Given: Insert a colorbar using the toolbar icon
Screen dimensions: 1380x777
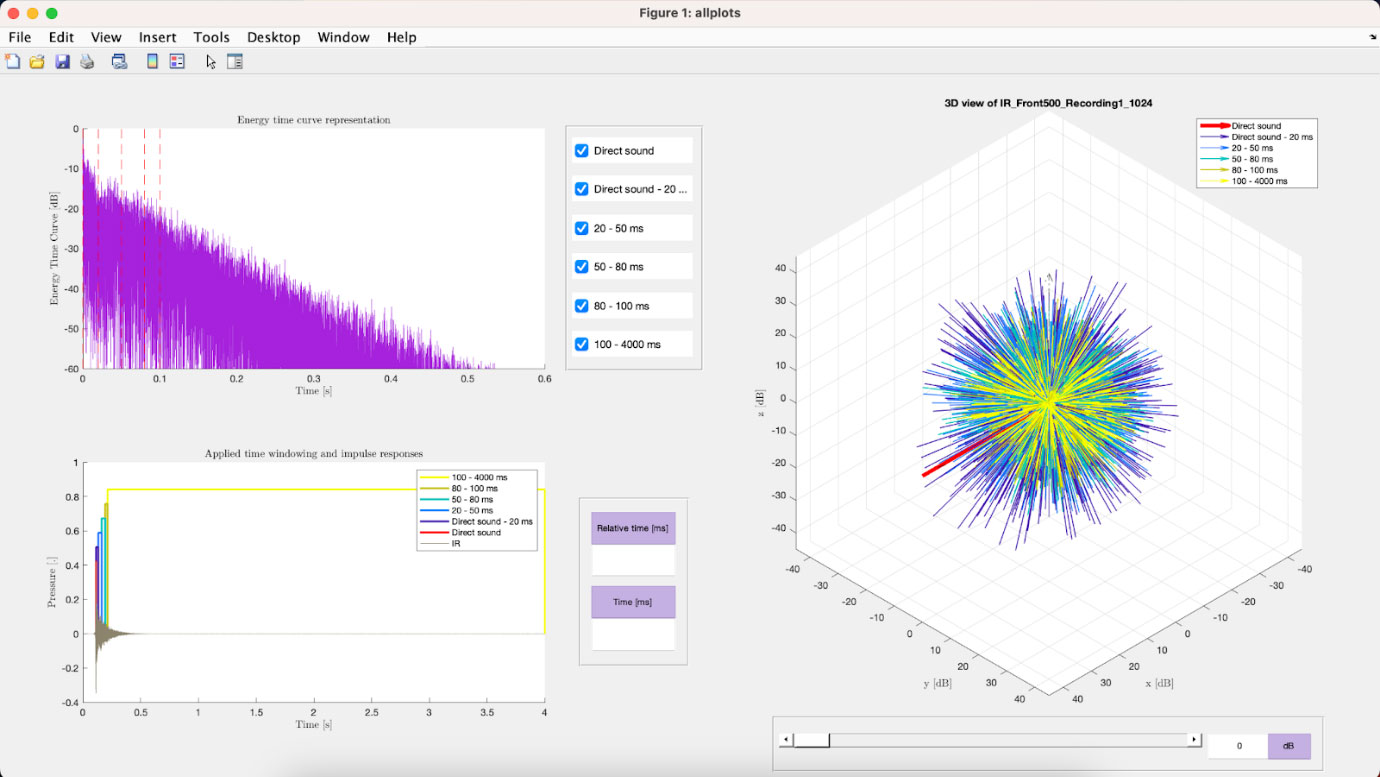Looking at the screenshot, I should (152, 62).
